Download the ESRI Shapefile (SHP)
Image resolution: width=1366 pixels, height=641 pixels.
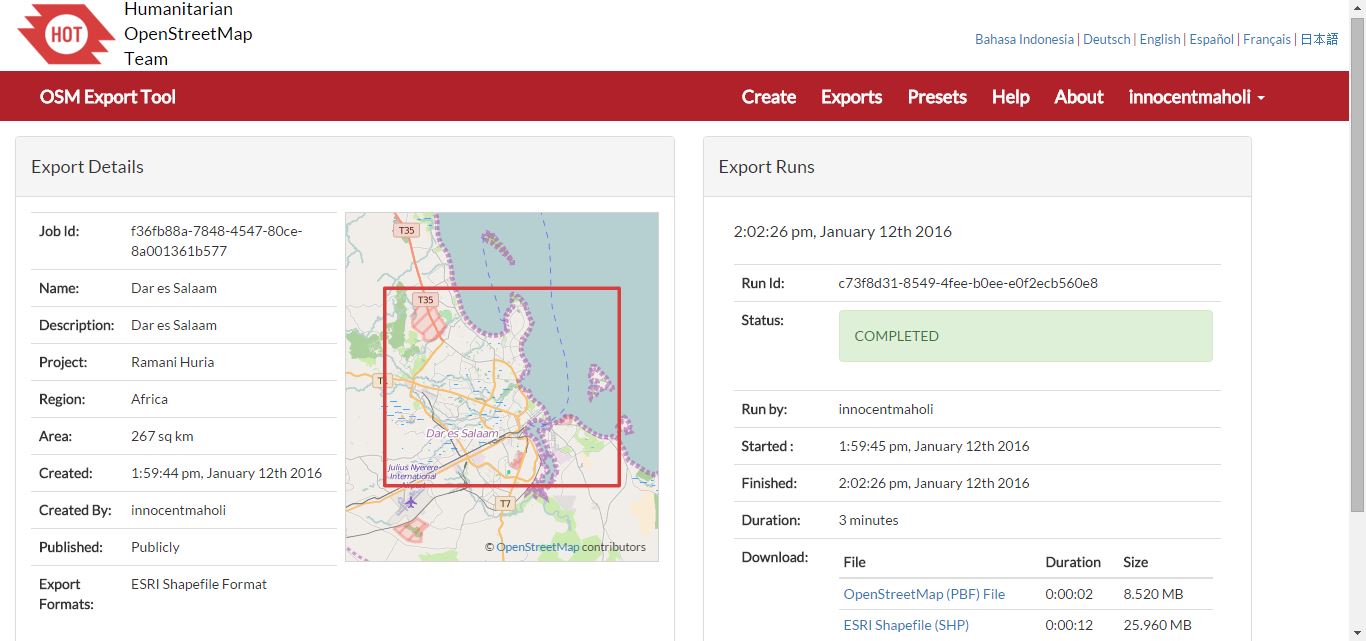pos(906,625)
